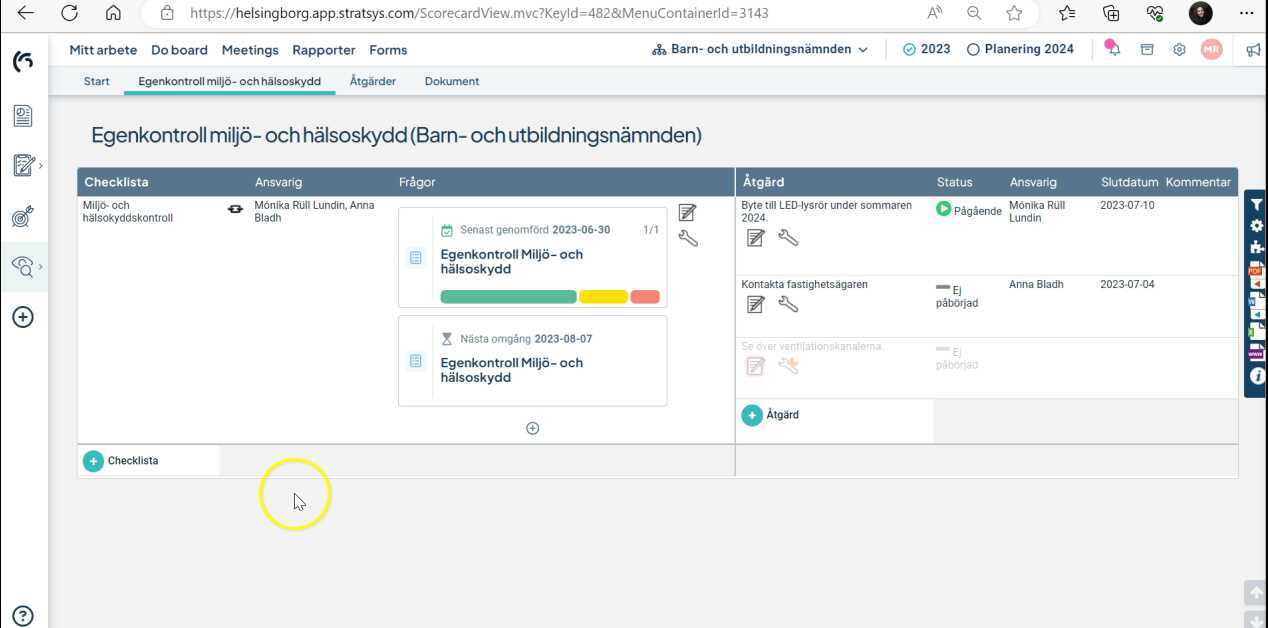
Task: Open the target/goals icon in the left sidebar
Action: click(x=23, y=216)
